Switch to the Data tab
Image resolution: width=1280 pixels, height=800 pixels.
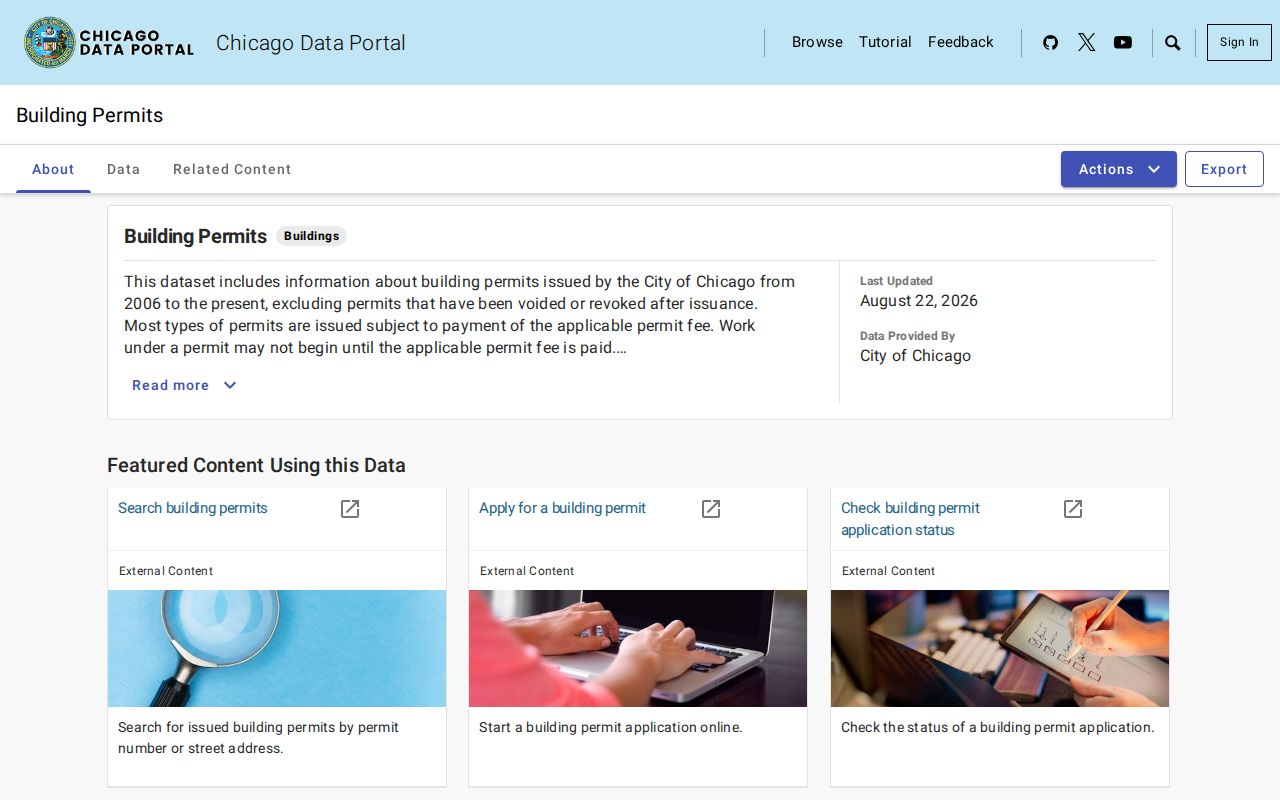(123, 169)
